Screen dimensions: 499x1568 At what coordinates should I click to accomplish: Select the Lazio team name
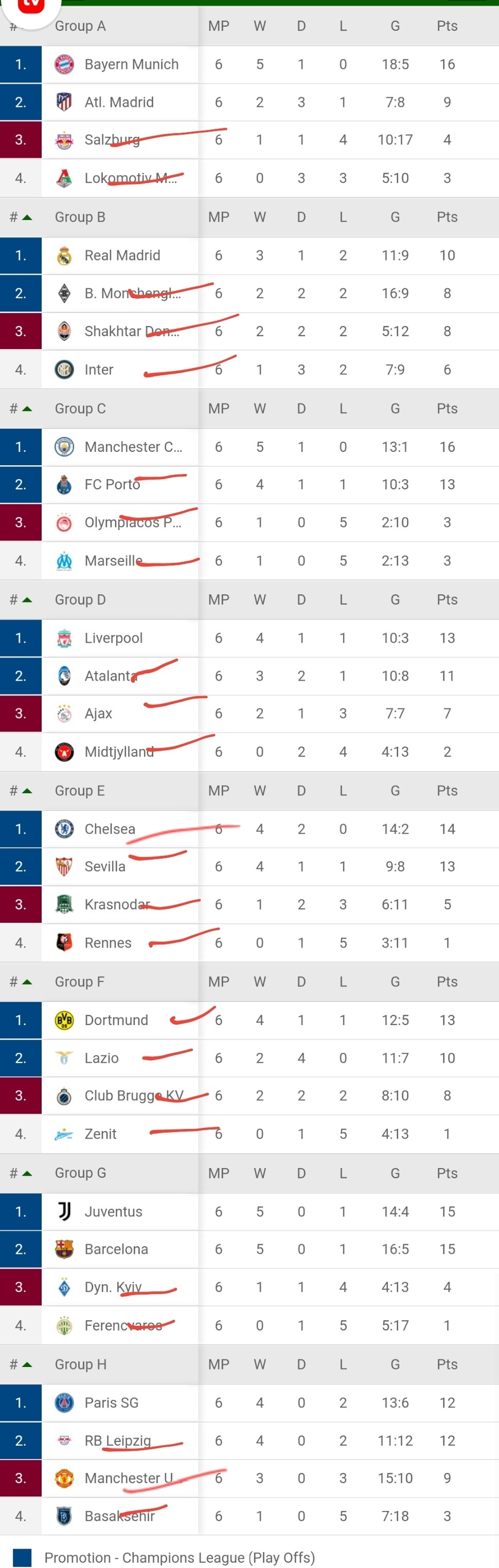coord(101,1058)
